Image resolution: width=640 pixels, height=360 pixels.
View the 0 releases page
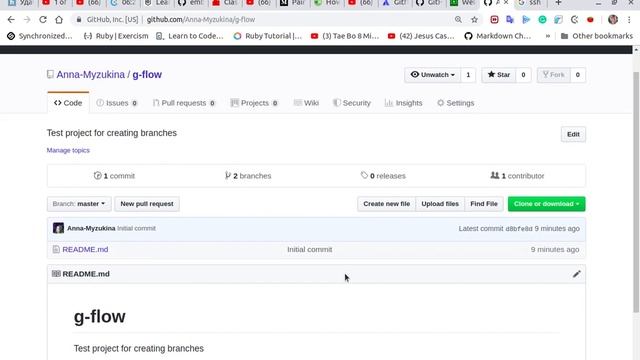click(x=383, y=176)
